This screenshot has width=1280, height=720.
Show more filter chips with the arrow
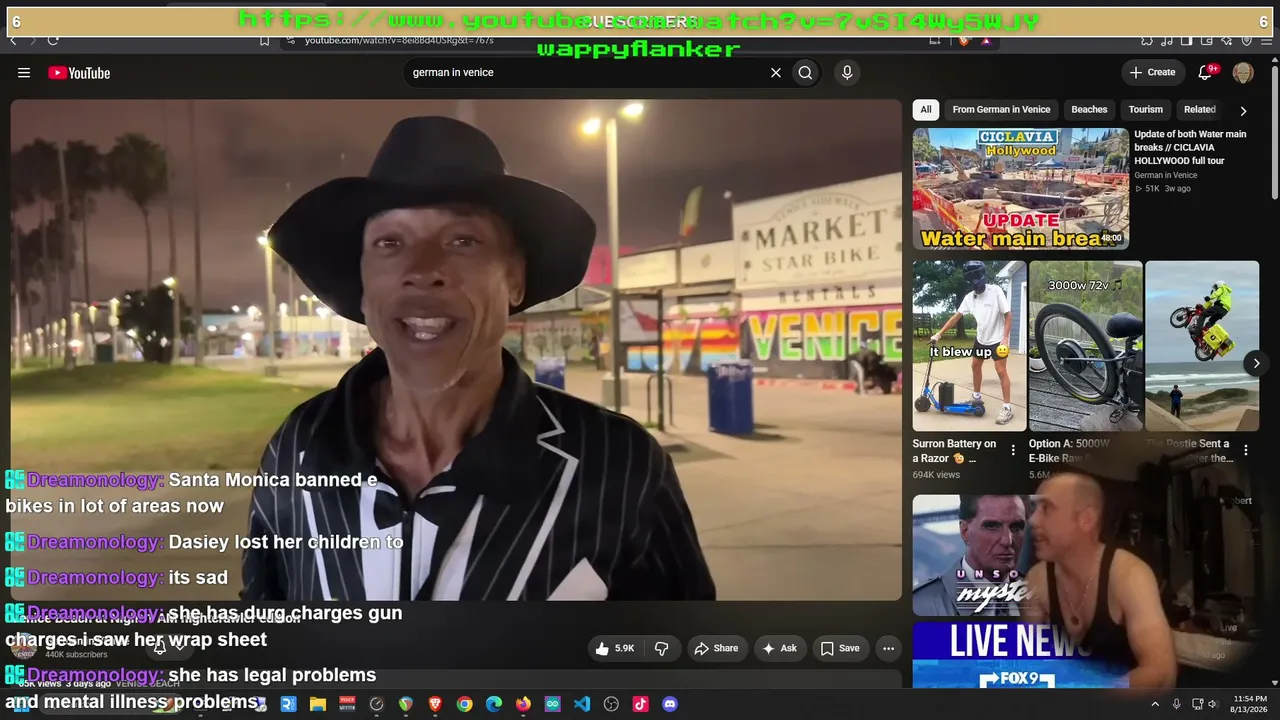click(x=1243, y=110)
